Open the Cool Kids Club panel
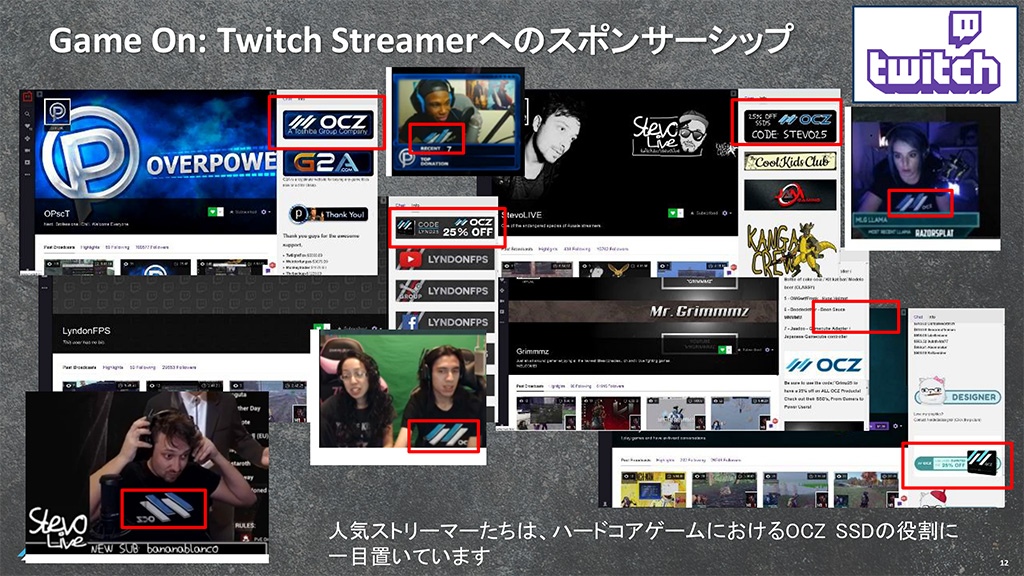The width and height of the screenshot is (1024, 576). [790, 161]
